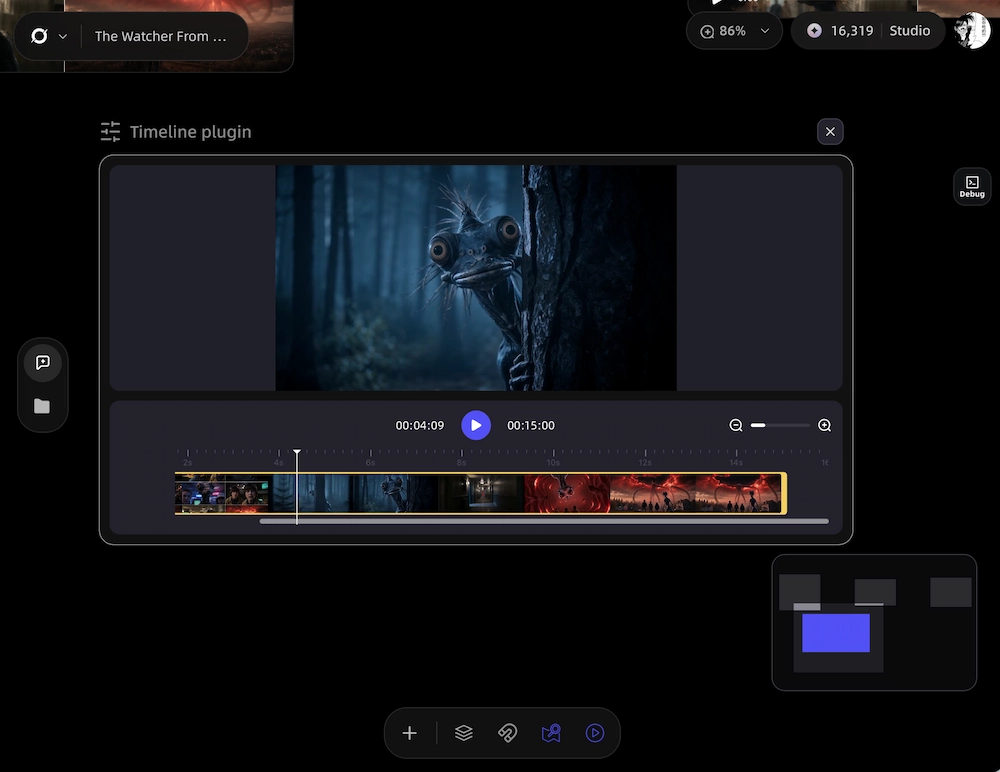Image resolution: width=1000 pixels, height=772 pixels.
Task: Open the new chat comment icon
Action: [43, 363]
